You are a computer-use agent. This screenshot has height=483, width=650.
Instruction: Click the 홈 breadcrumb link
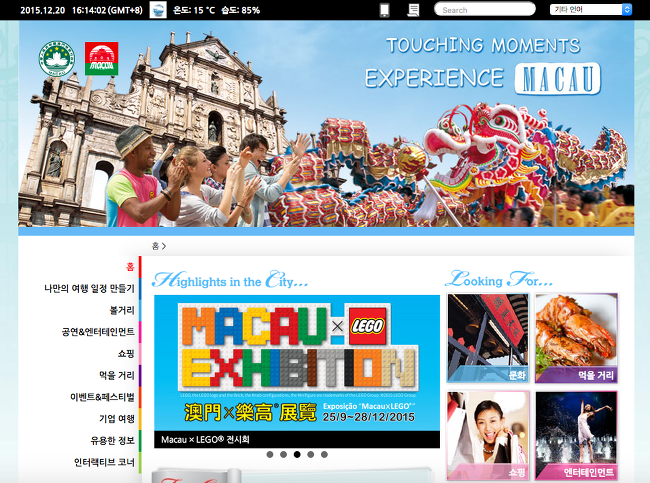(x=155, y=246)
